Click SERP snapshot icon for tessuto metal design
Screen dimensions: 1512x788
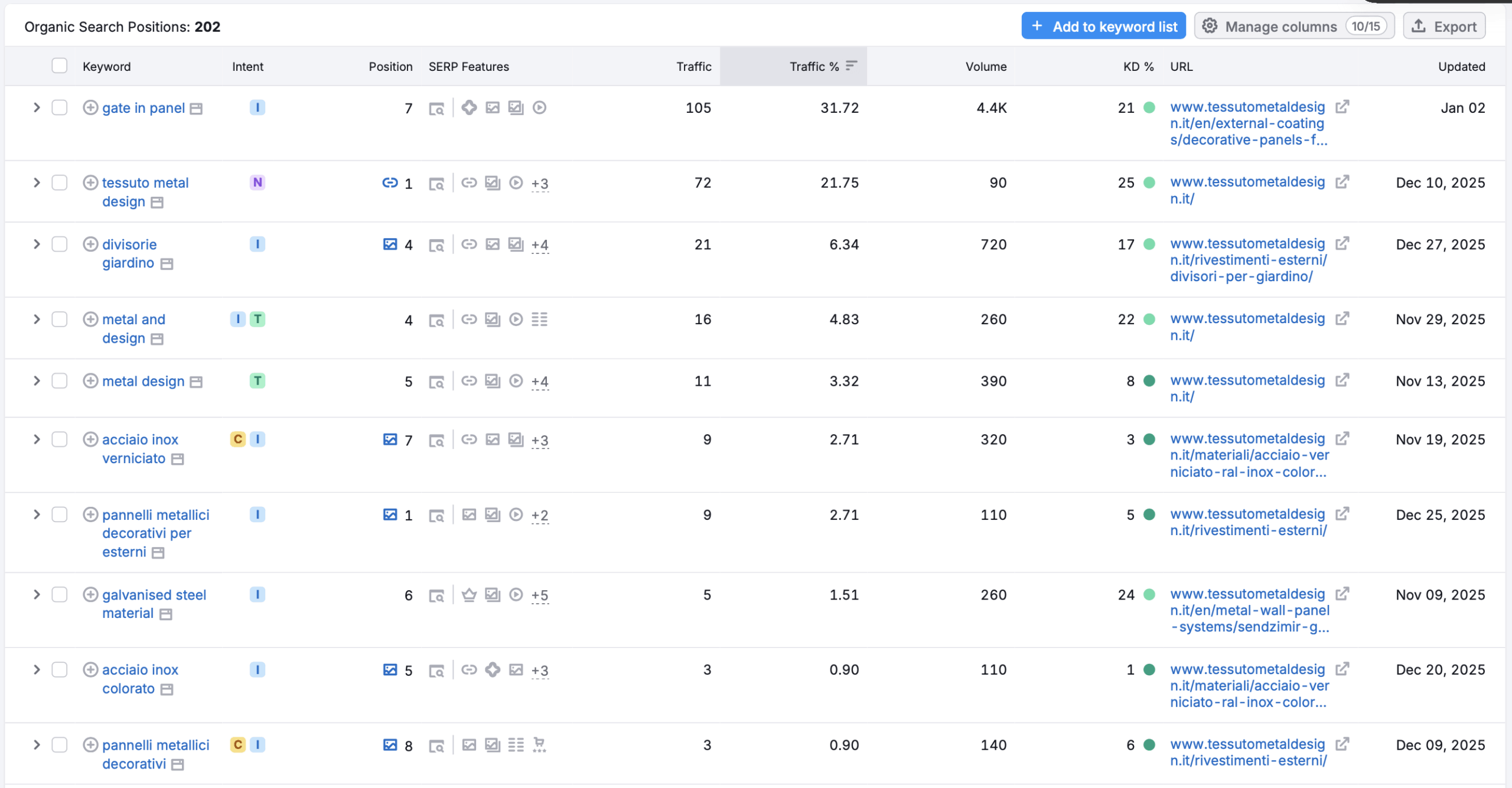coord(436,184)
